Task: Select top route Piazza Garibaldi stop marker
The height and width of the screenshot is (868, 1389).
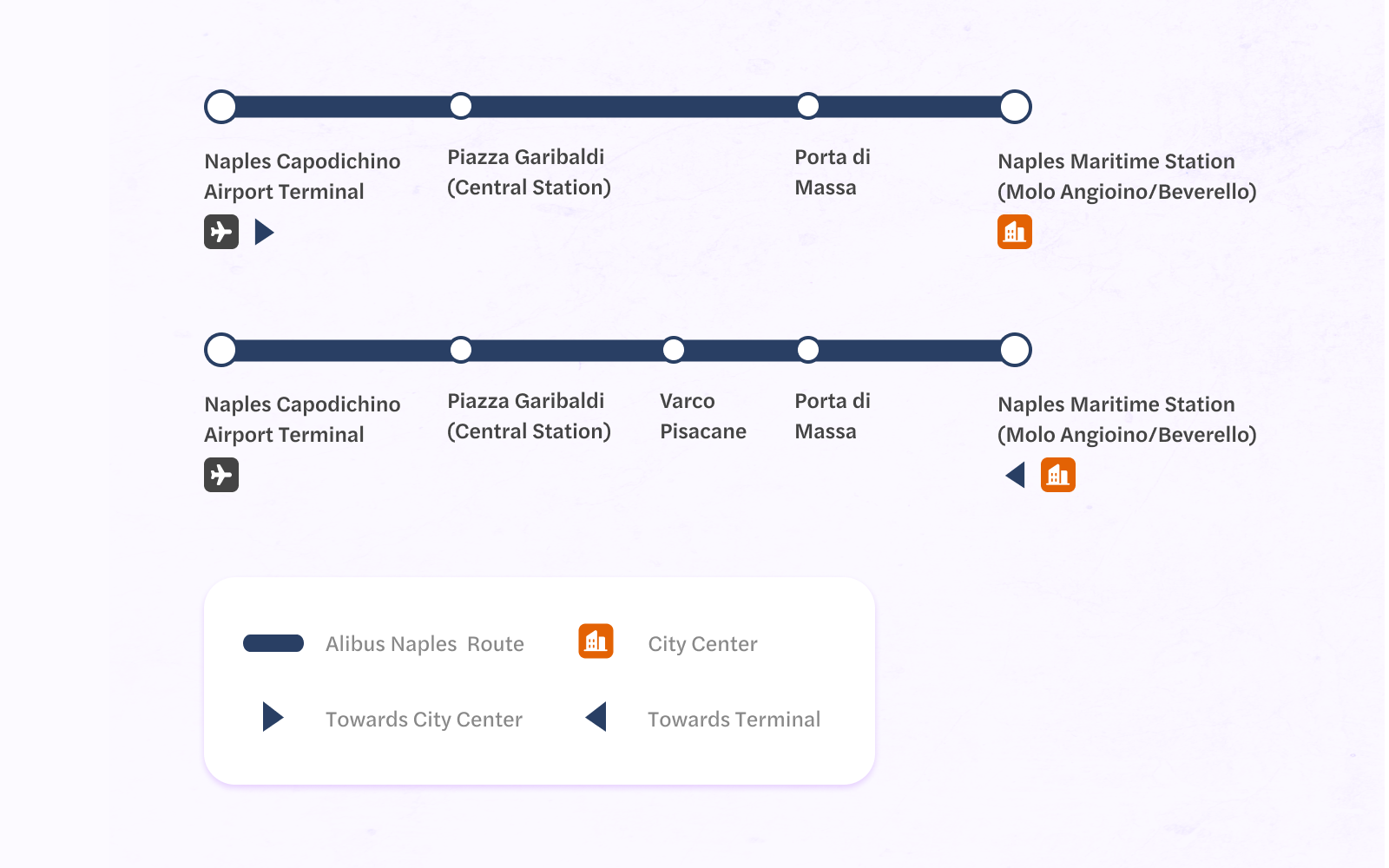Action: click(461, 106)
